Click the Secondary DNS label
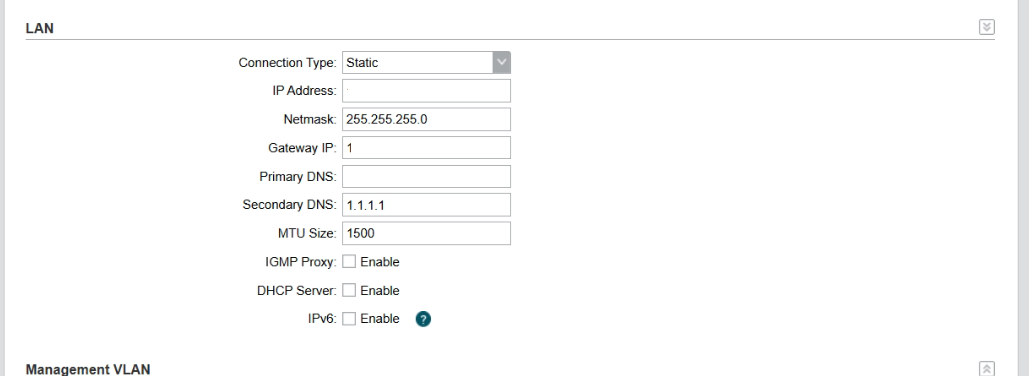Image resolution: width=1029 pixels, height=376 pixels. pyautogui.click(x=289, y=205)
